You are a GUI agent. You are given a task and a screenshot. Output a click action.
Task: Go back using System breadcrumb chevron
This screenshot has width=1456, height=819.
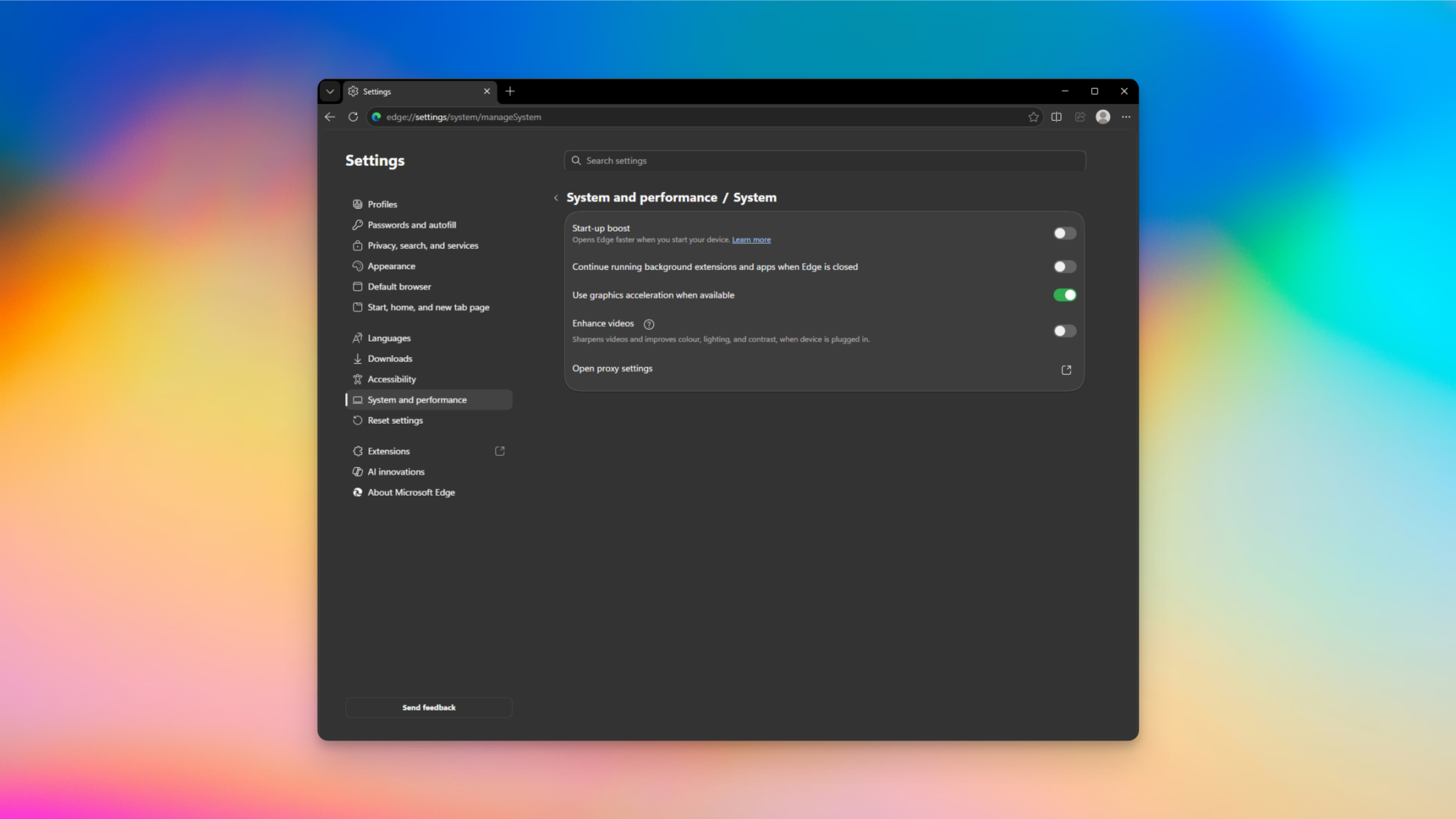[556, 198]
